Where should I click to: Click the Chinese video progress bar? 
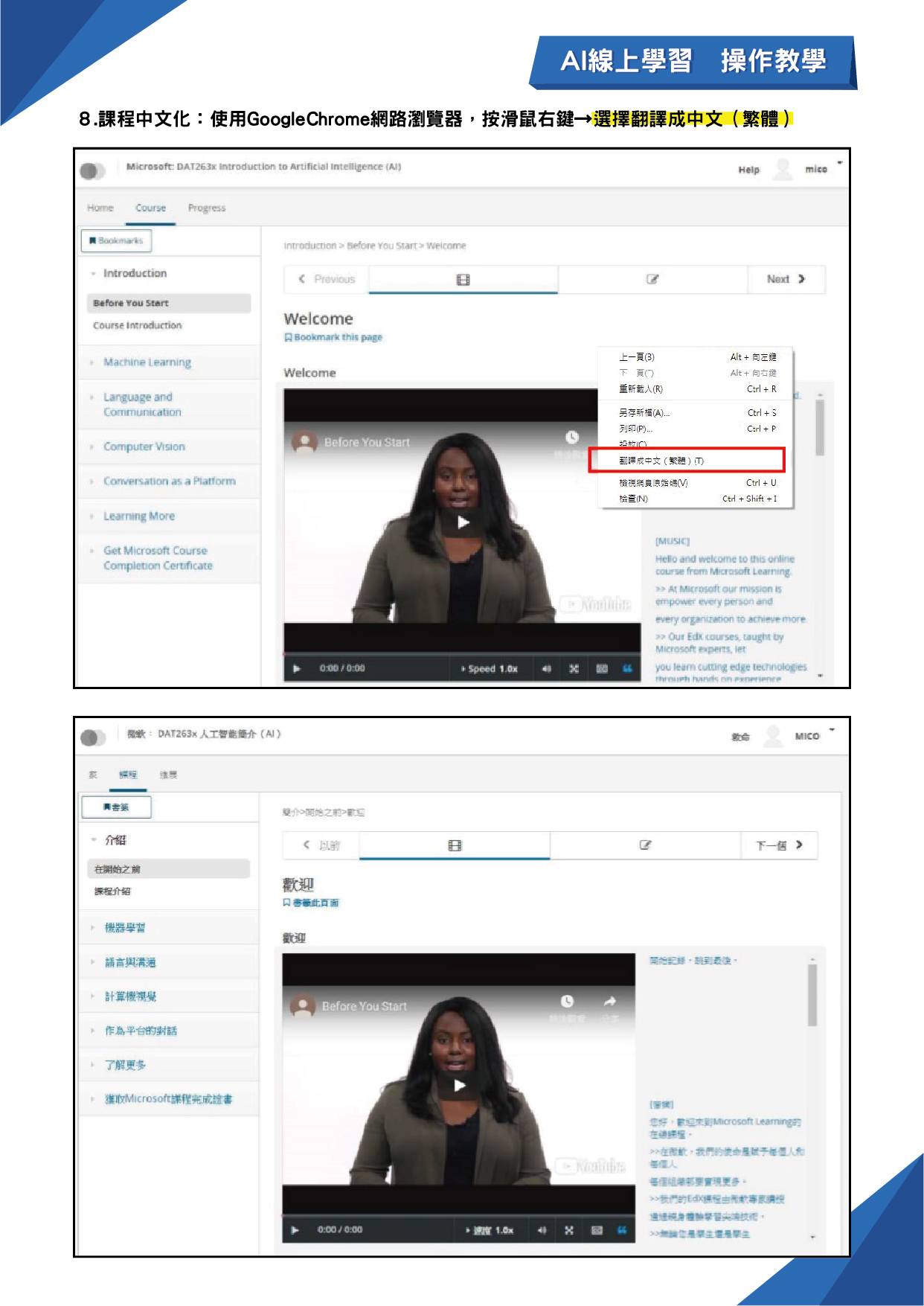pos(459,1216)
